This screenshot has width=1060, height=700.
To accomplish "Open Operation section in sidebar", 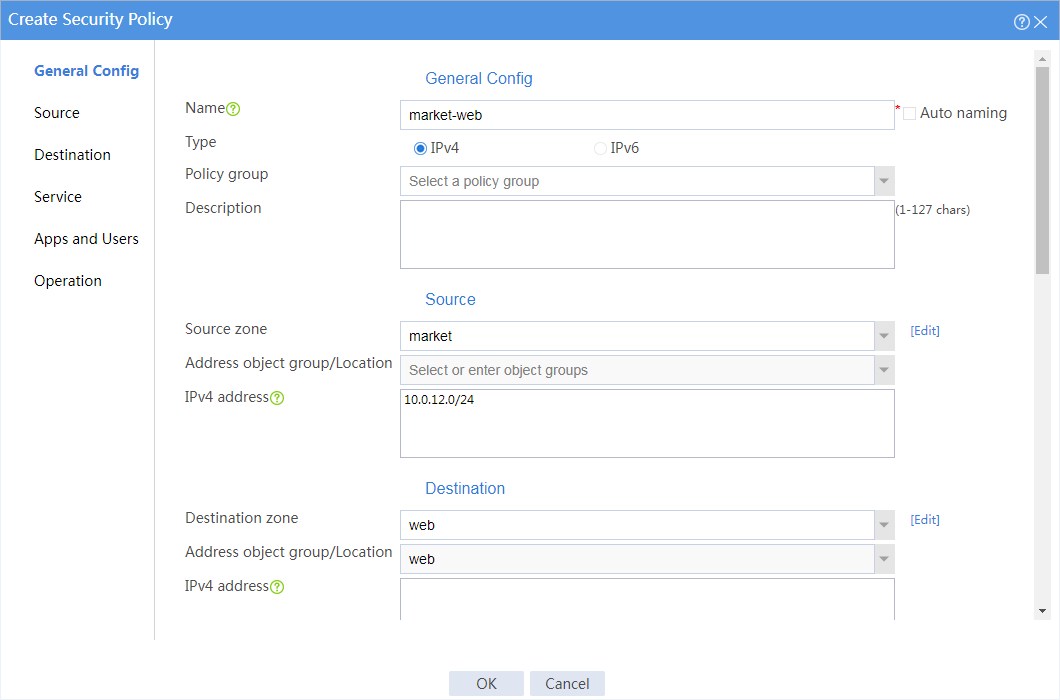I will point(68,281).
